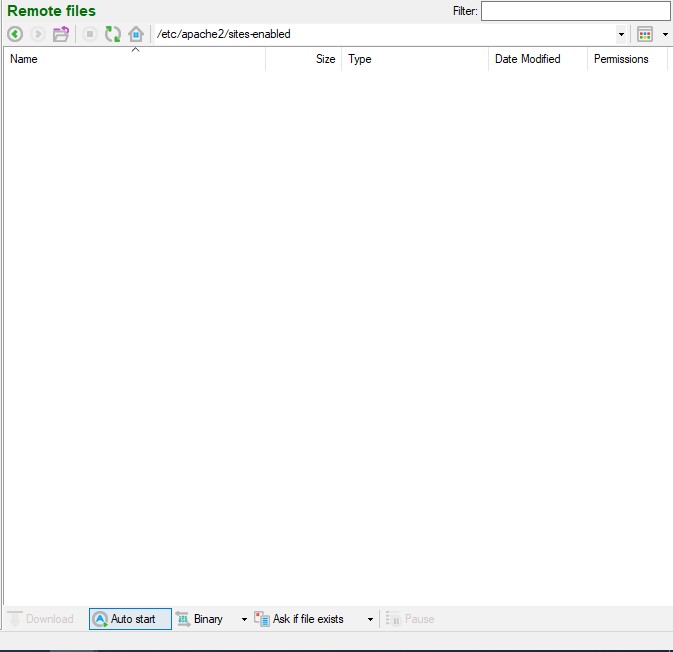The image size is (673, 652).
Task: Click the green Back navigation arrow
Action: point(15,34)
